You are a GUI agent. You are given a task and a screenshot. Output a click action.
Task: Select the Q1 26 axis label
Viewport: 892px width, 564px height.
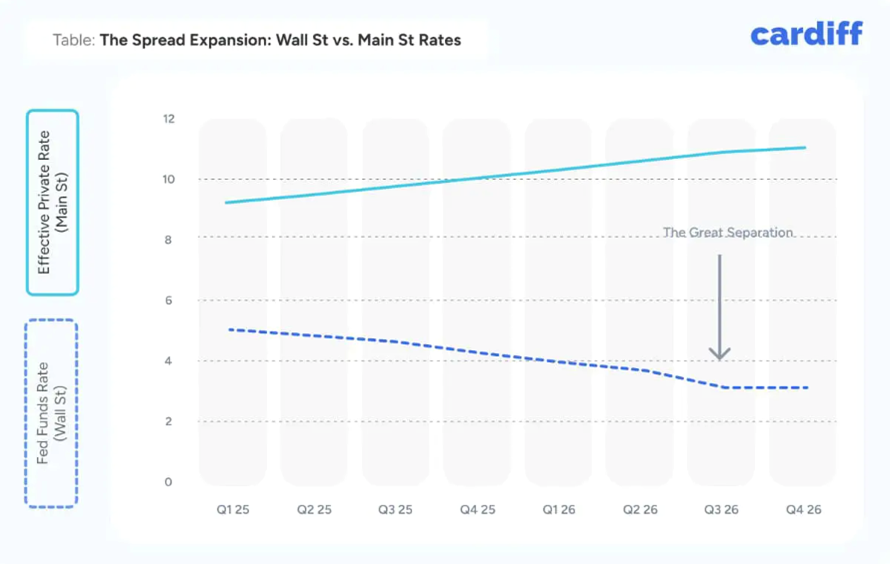click(558, 509)
